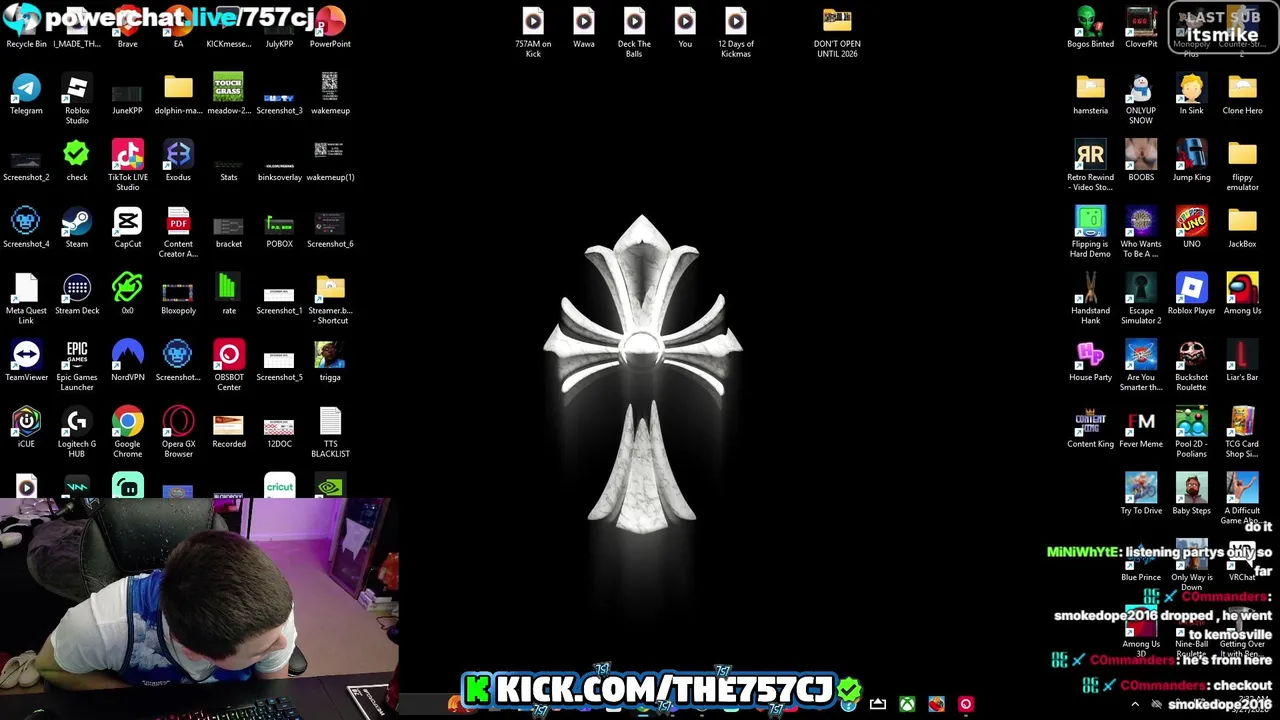Viewport: 1280px width, 720px height.
Task: Select the video file named You
Action: click(x=685, y=28)
